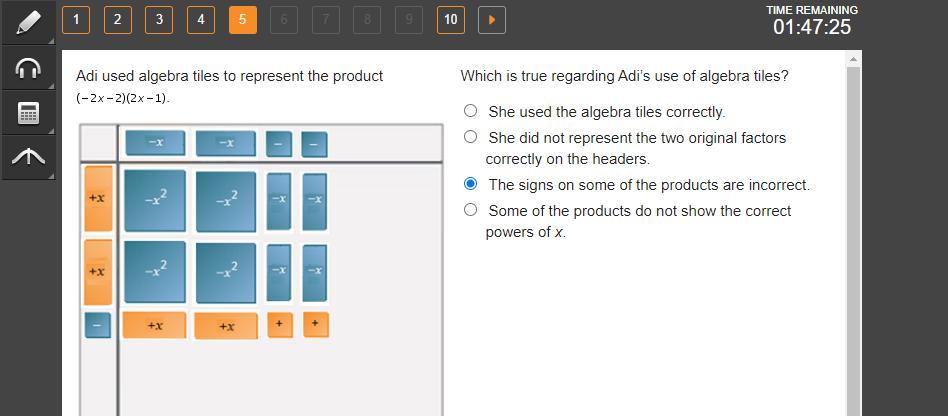Screen dimensions: 948x416
Task: Click the upper orange +x side tile
Action: point(98,198)
